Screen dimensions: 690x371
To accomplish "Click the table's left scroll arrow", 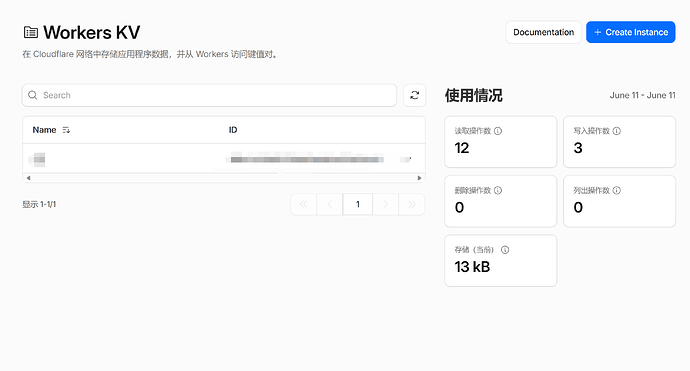I will tap(28, 178).
